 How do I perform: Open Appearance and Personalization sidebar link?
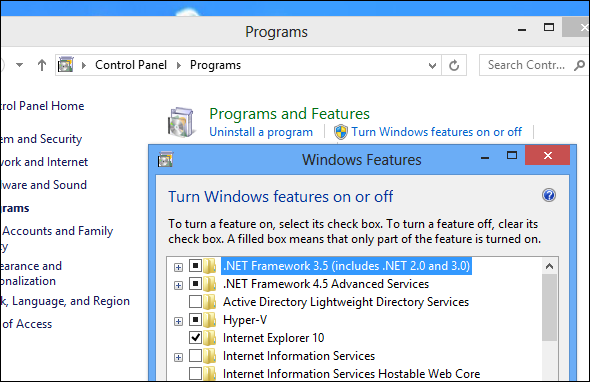[31, 273]
